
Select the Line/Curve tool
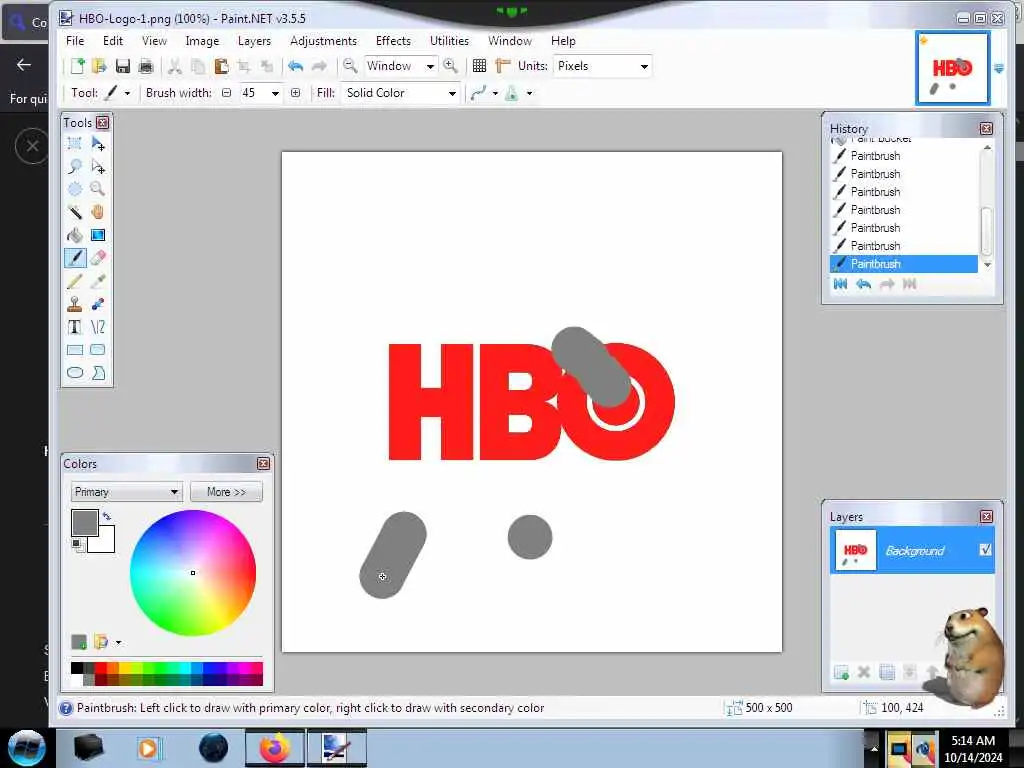98,327
